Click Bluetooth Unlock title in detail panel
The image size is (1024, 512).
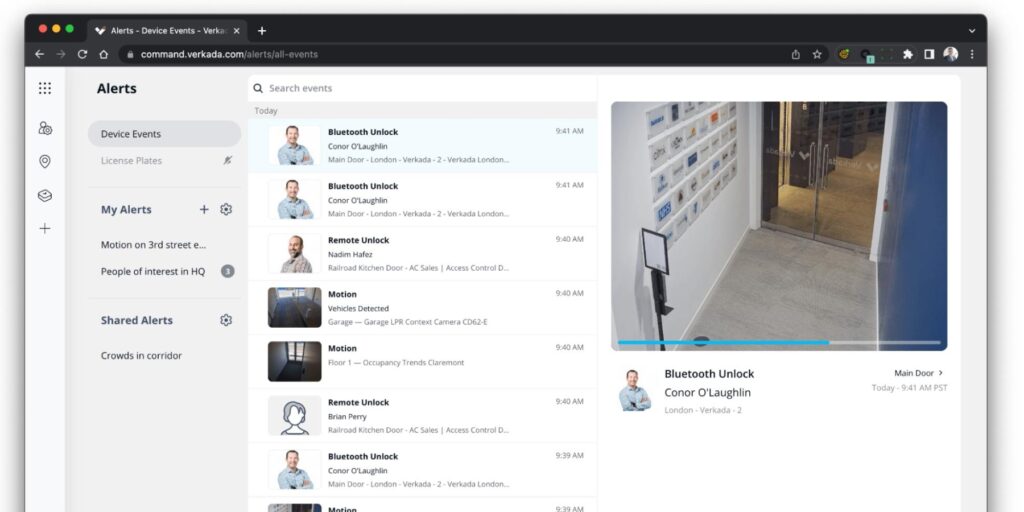click(x=709, y=374)
